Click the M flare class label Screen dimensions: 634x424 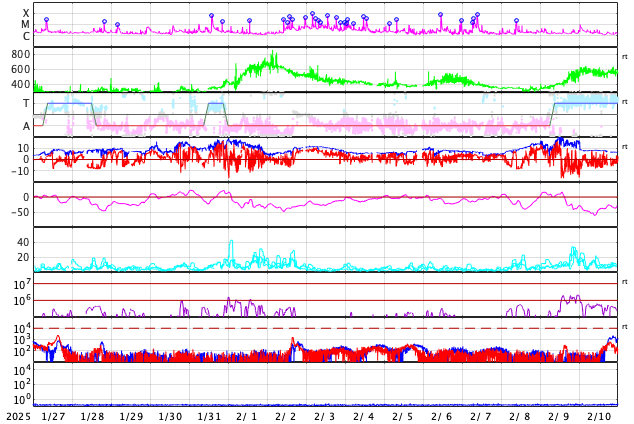(x=26, y=25)
